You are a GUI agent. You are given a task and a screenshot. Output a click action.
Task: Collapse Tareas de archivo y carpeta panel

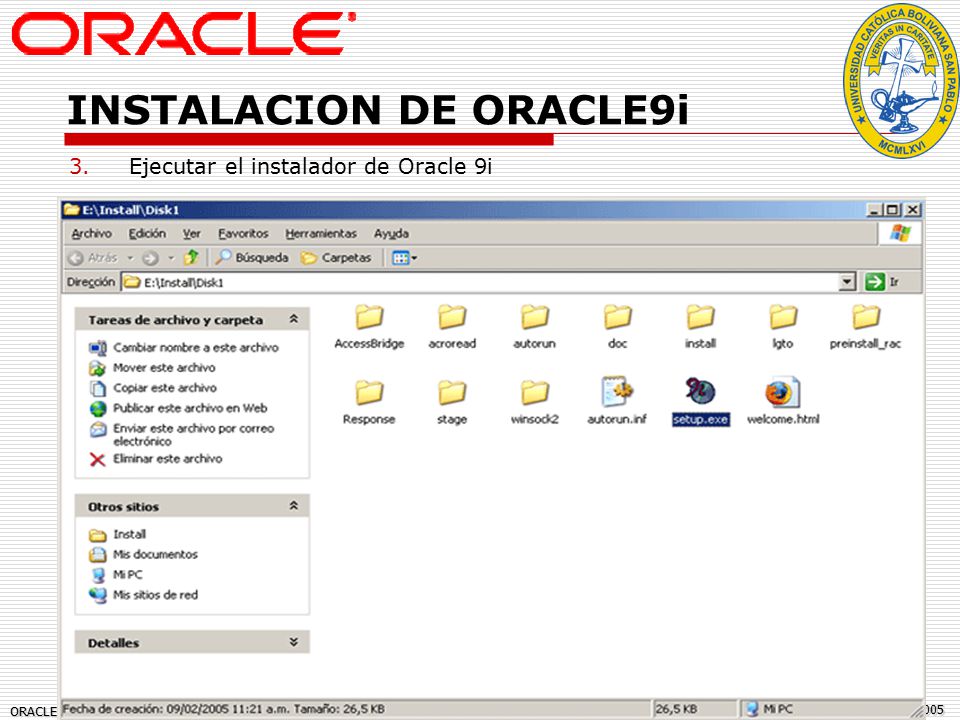pyautogui.click(x=293, y=320)
